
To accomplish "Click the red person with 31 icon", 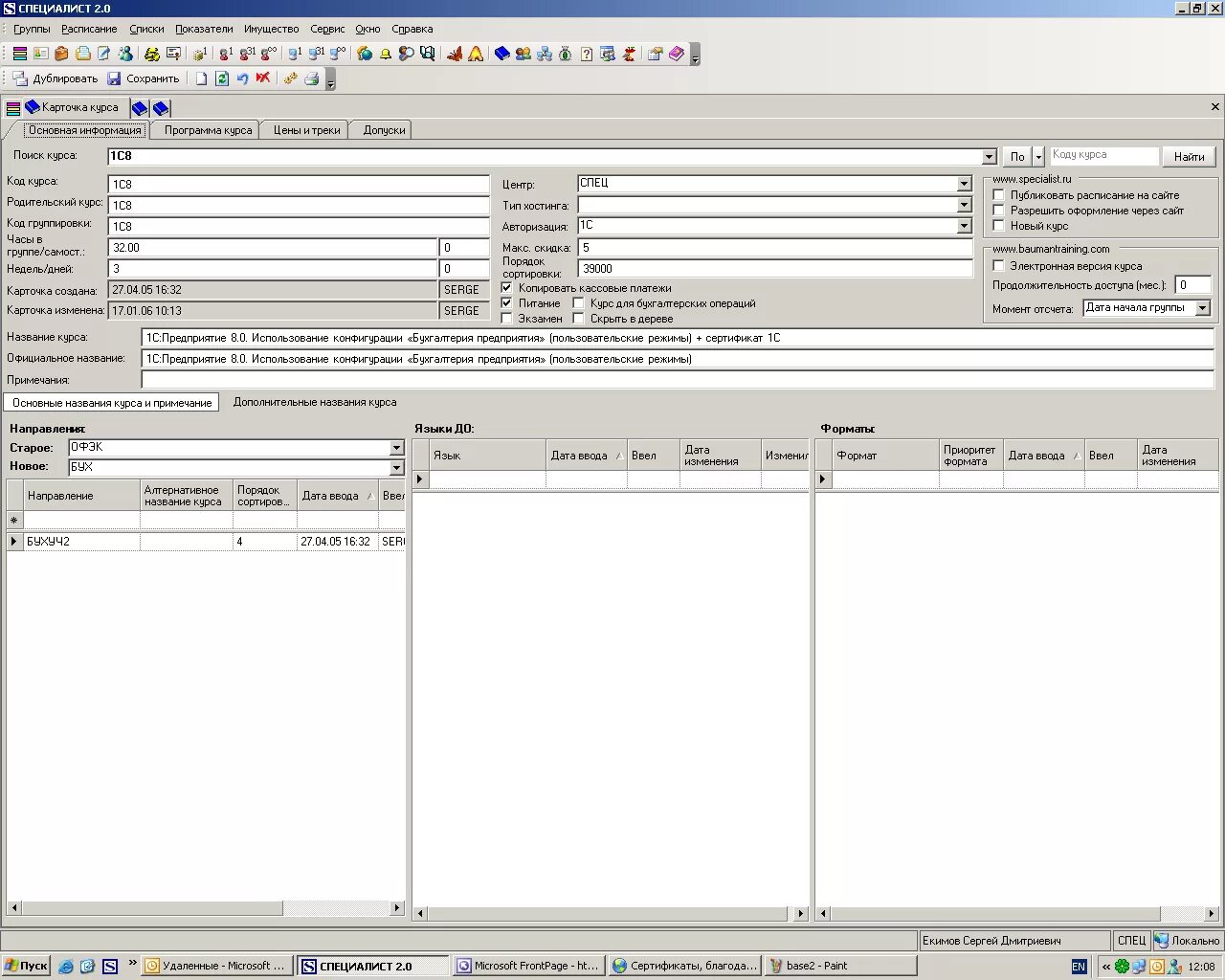I will tap(247, 54).
